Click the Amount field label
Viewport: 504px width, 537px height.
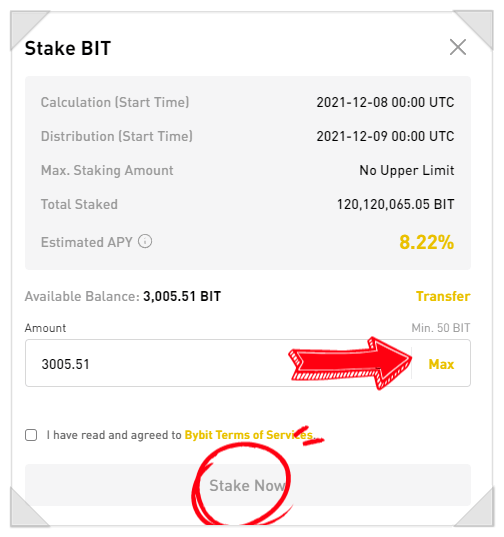(x=45, y=328)
